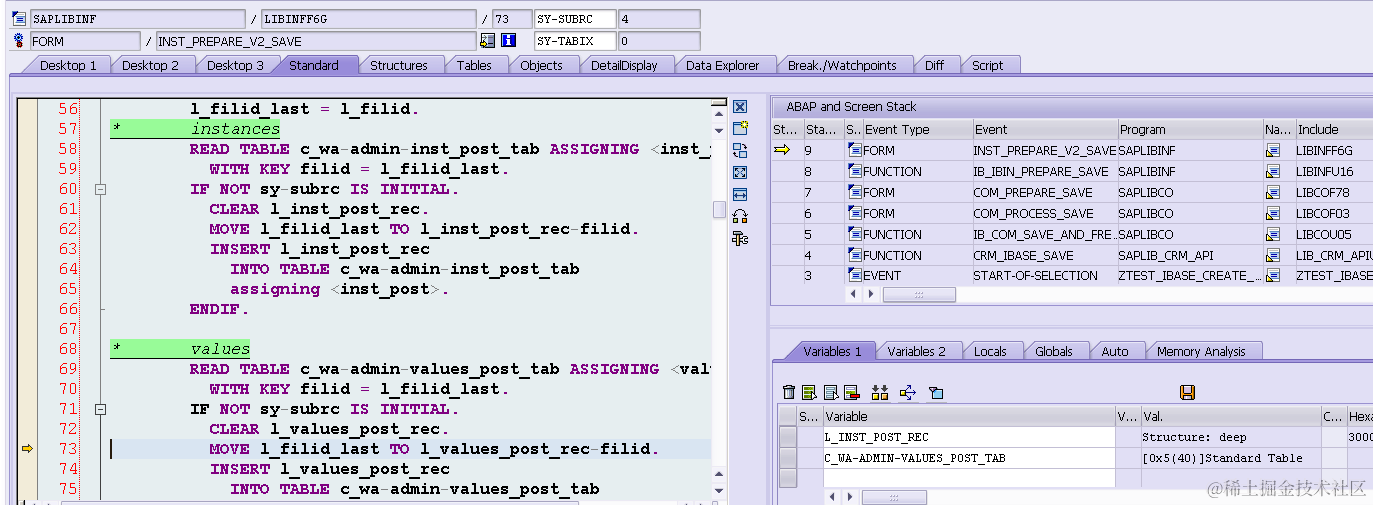Open navigation icon for LIBINFF6G include row

pos(1273,150)
